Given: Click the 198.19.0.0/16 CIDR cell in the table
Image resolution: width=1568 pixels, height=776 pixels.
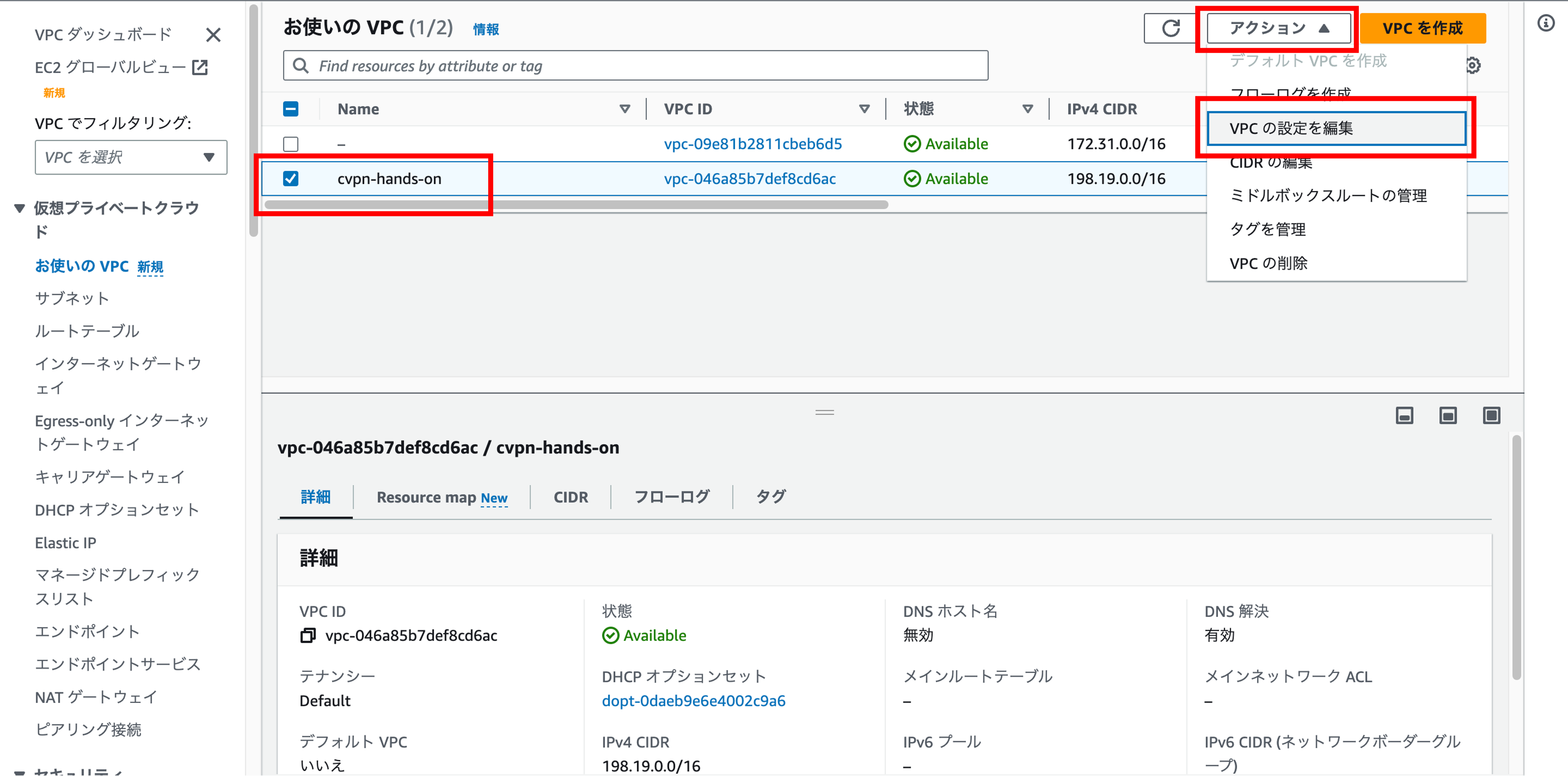Looking at the screenshot, I should [x=1116, y=179].
